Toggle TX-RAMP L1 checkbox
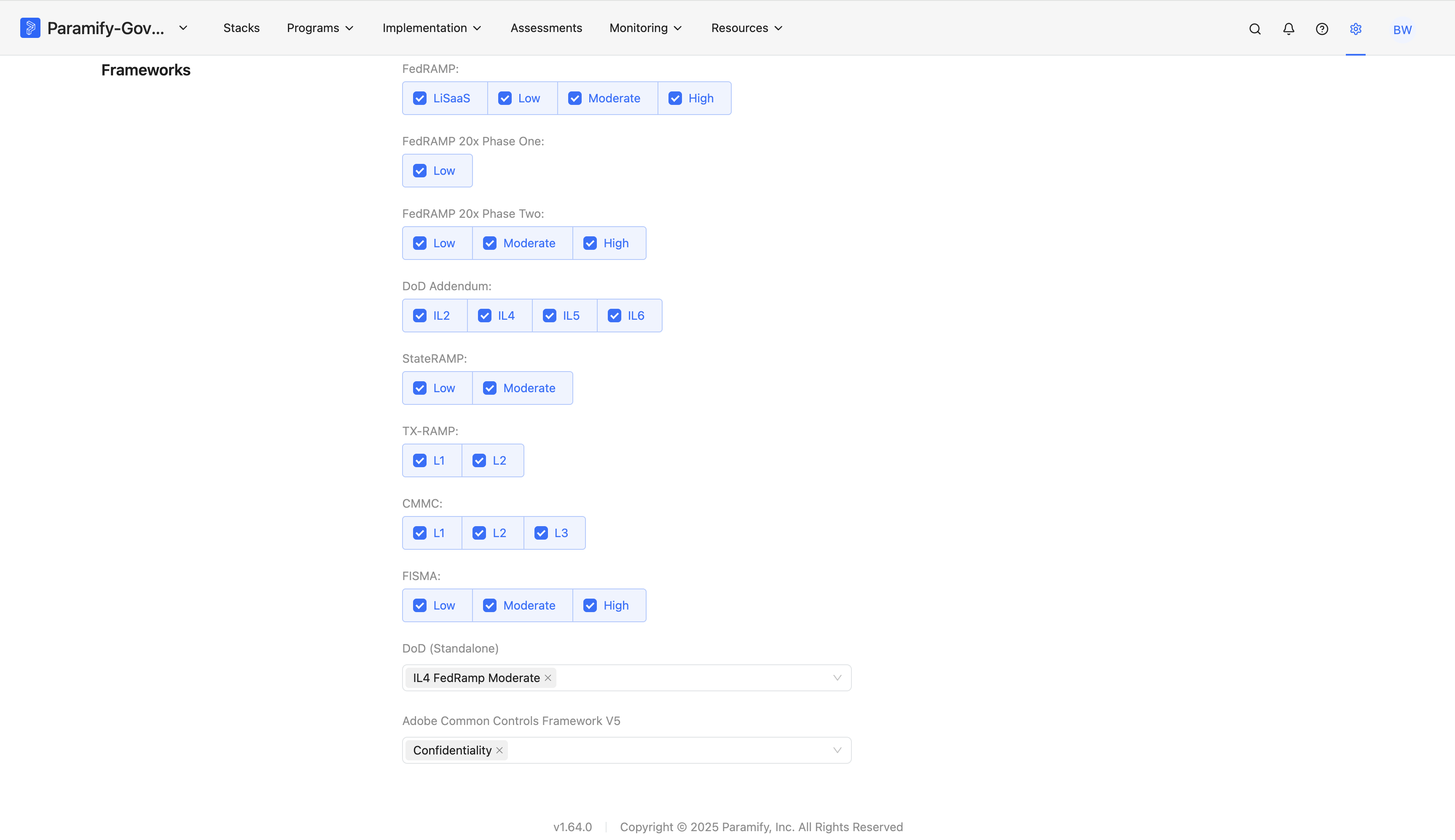This screenshot has height=840, width=1455. click(x=419, y=460)
